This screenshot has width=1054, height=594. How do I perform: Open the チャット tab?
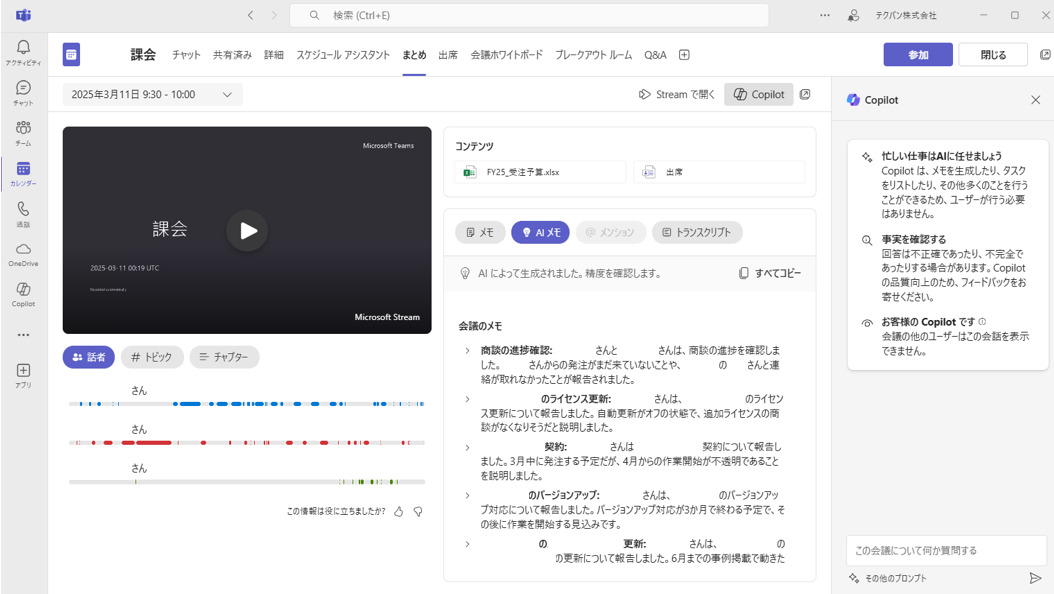click(186, 55)
